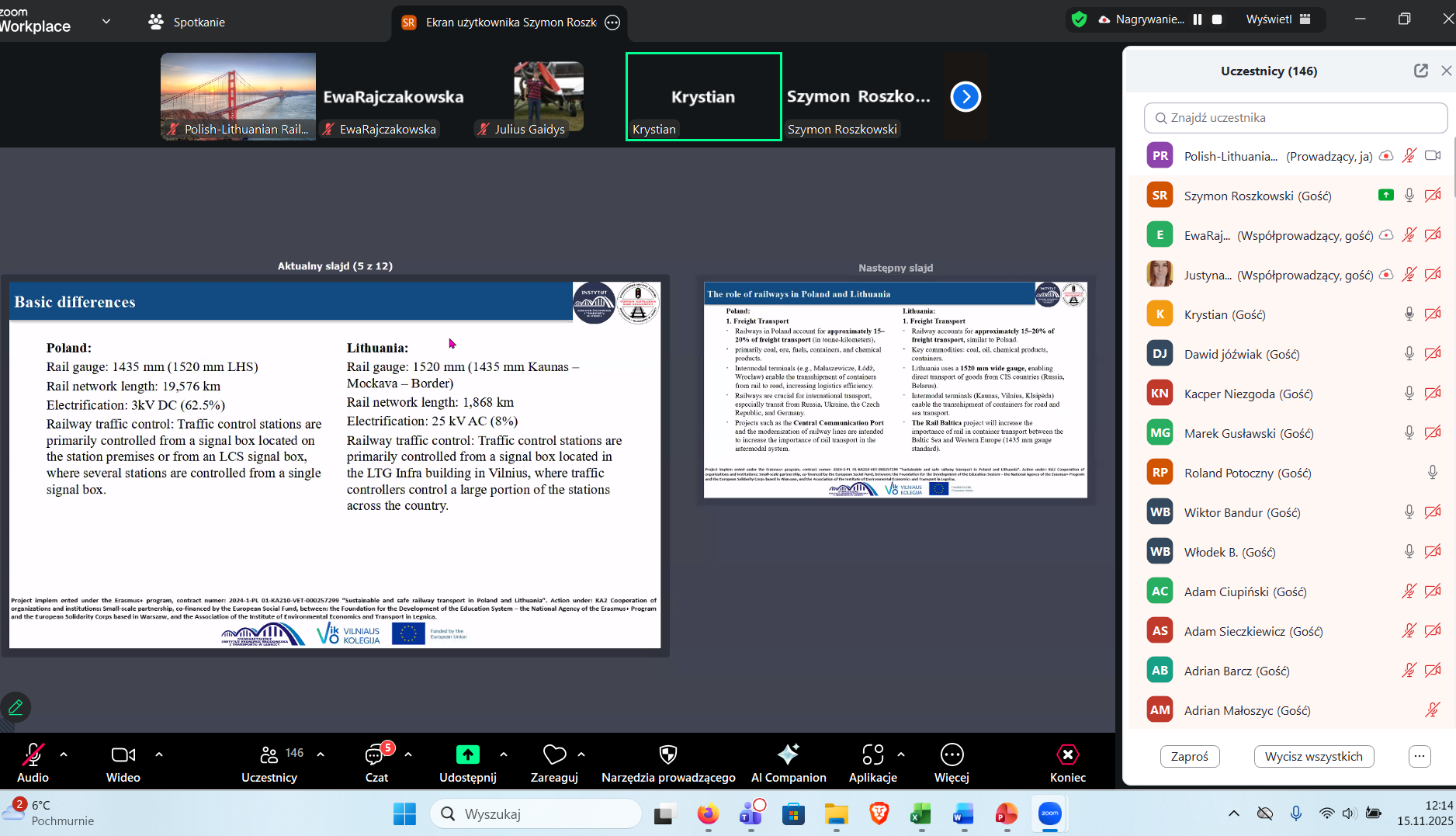This screenshot has height=836, width=1456.
Task: Click the Więcej more options icon
Action: 952,754
